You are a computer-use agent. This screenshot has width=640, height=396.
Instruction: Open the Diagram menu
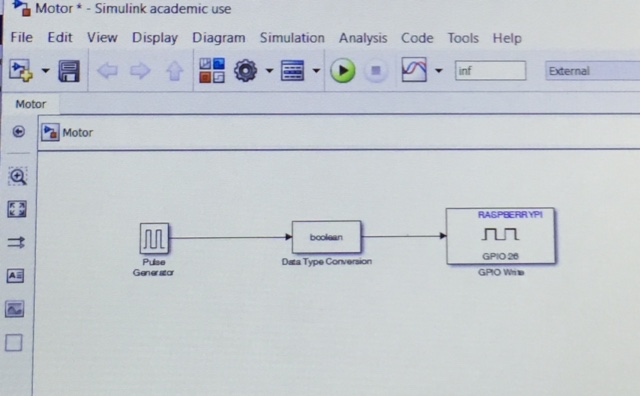(x=219, y=38)
